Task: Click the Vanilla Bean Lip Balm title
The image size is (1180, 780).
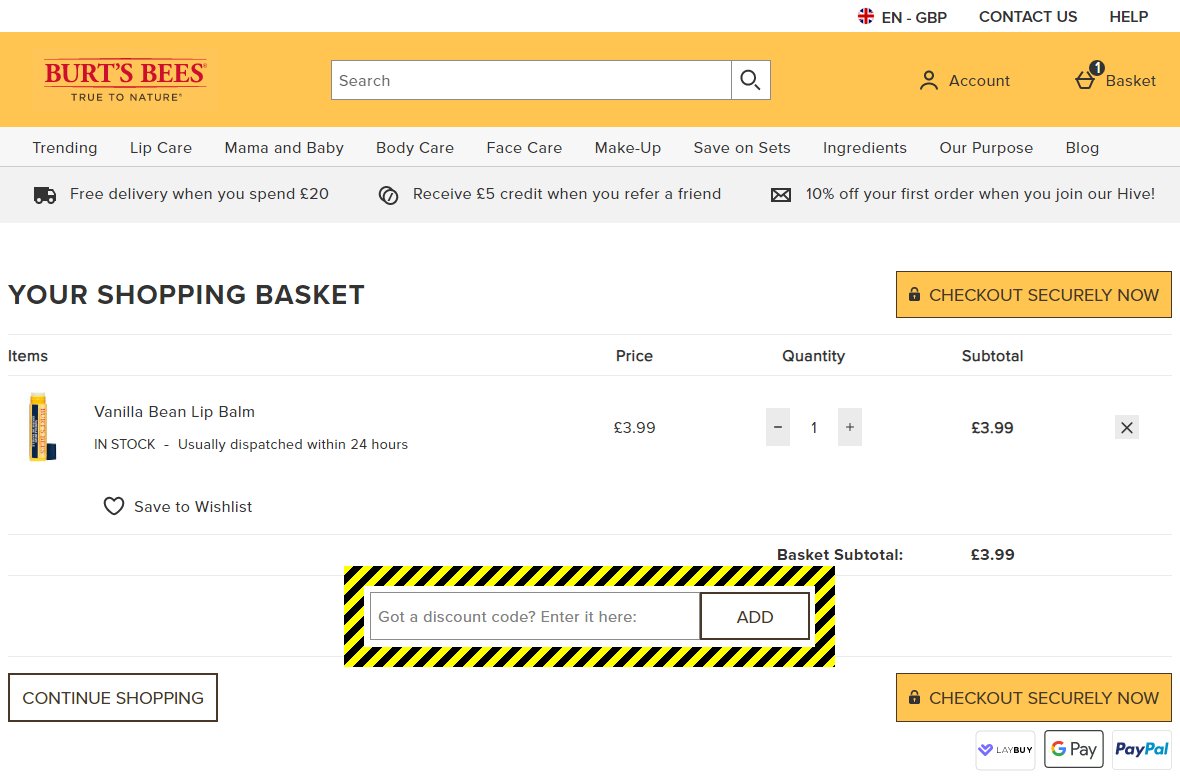Action: [x=175, y=412]
